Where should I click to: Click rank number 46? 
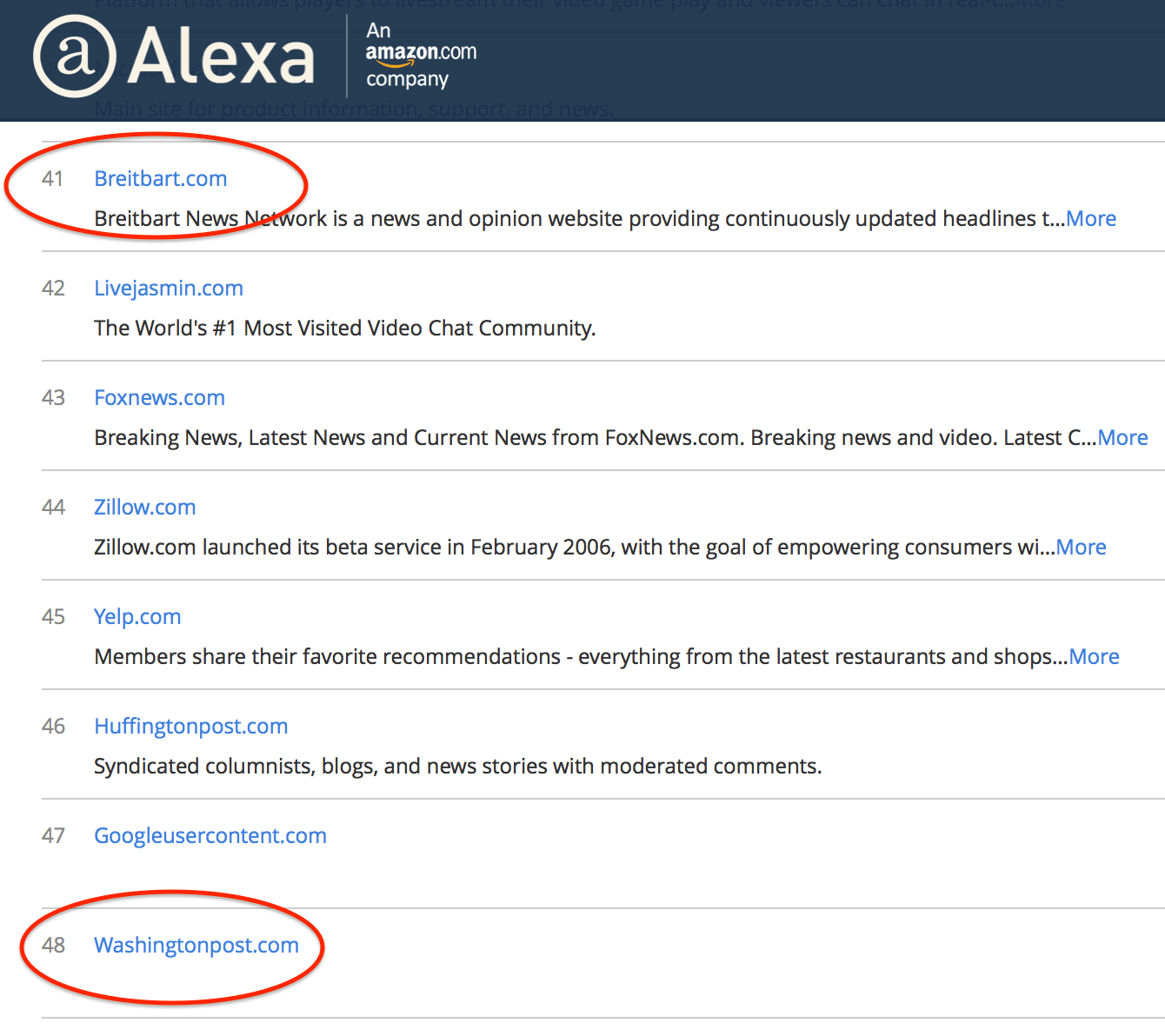[x=53, y=726]
